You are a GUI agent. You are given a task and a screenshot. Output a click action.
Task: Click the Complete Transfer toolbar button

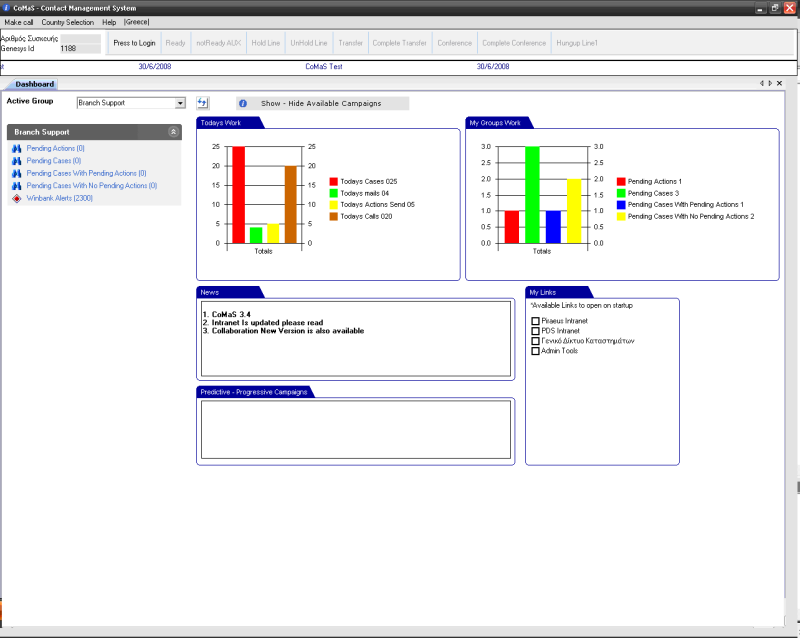tap(399, 43)
